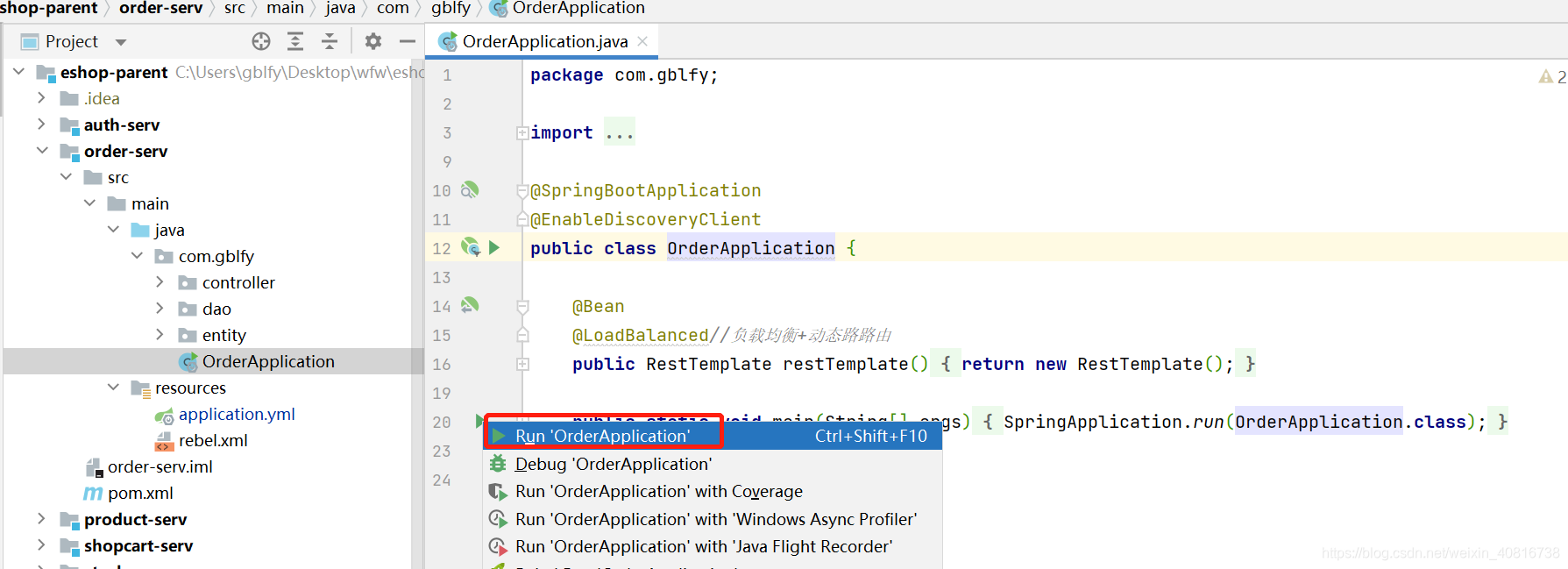Click OrderApplication class name on line 12
Viewport: 1568px width, 569px height.
coord(751,248)
